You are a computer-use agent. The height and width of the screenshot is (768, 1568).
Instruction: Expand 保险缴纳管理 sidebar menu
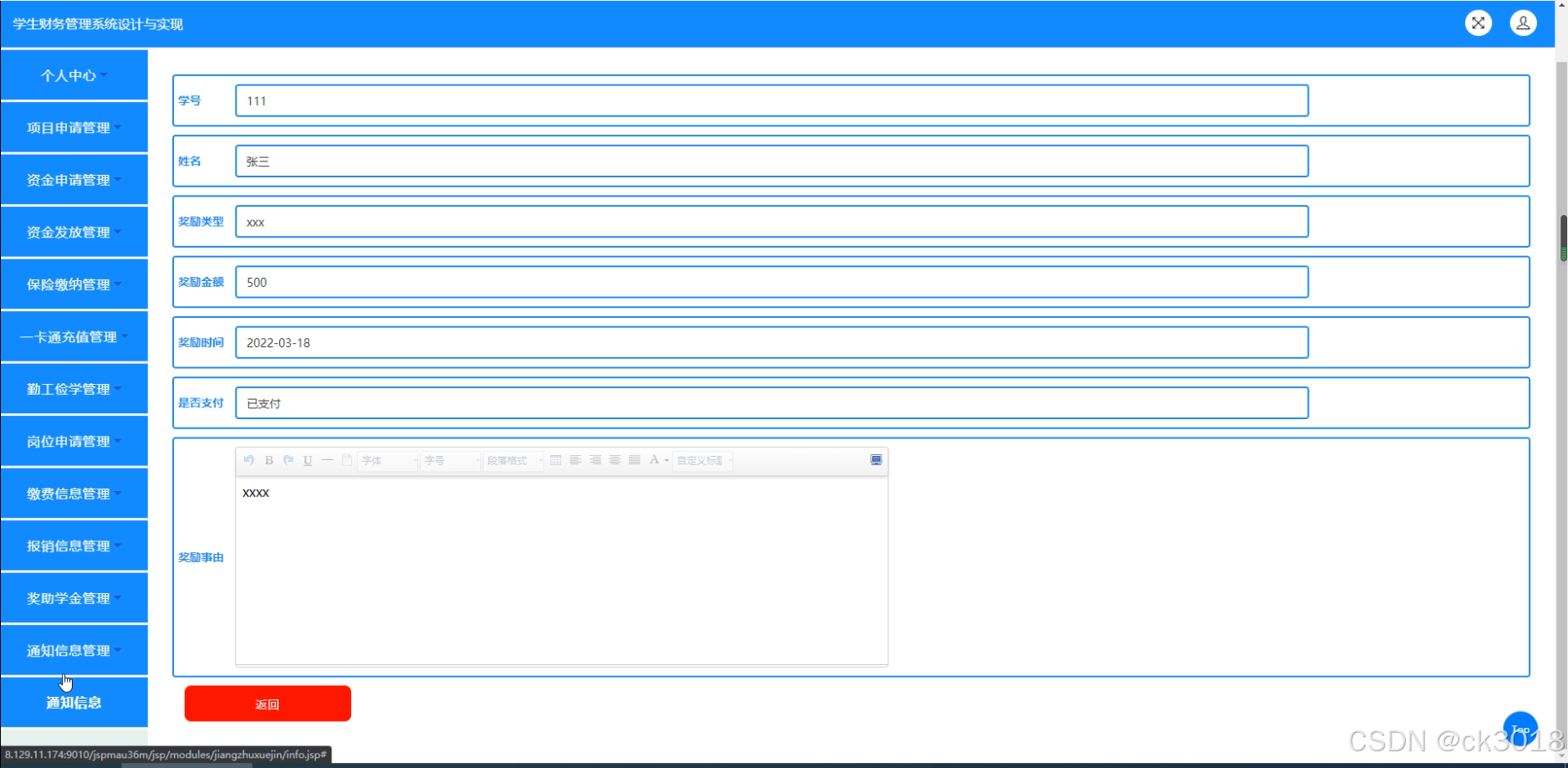[74, 284]
